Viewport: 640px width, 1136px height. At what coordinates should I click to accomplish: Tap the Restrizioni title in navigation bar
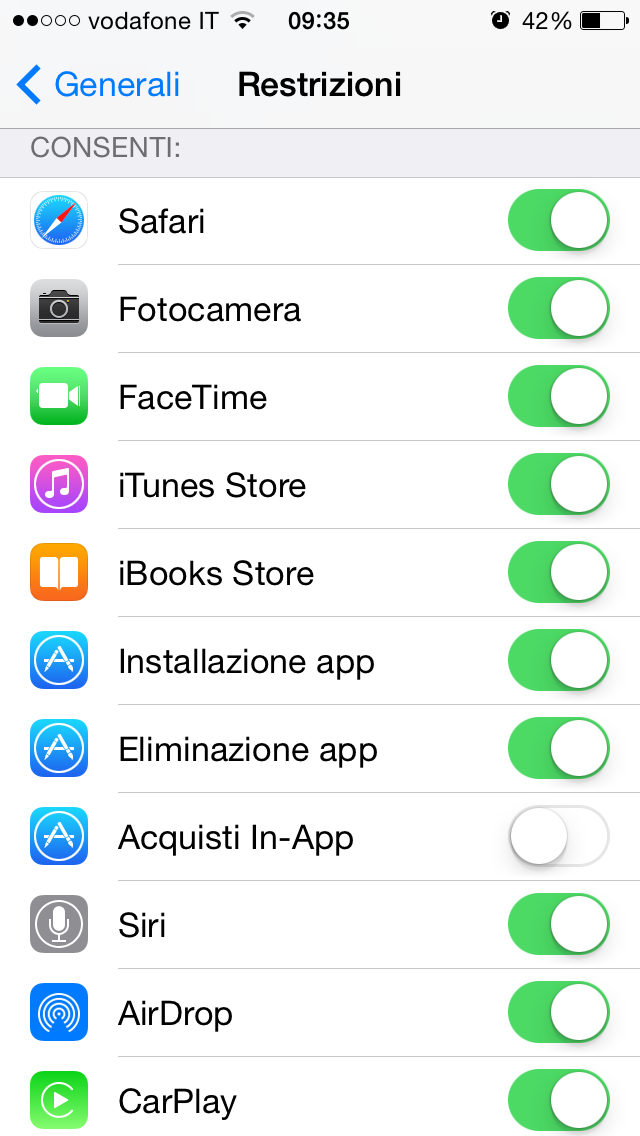[x=320, y=85]
